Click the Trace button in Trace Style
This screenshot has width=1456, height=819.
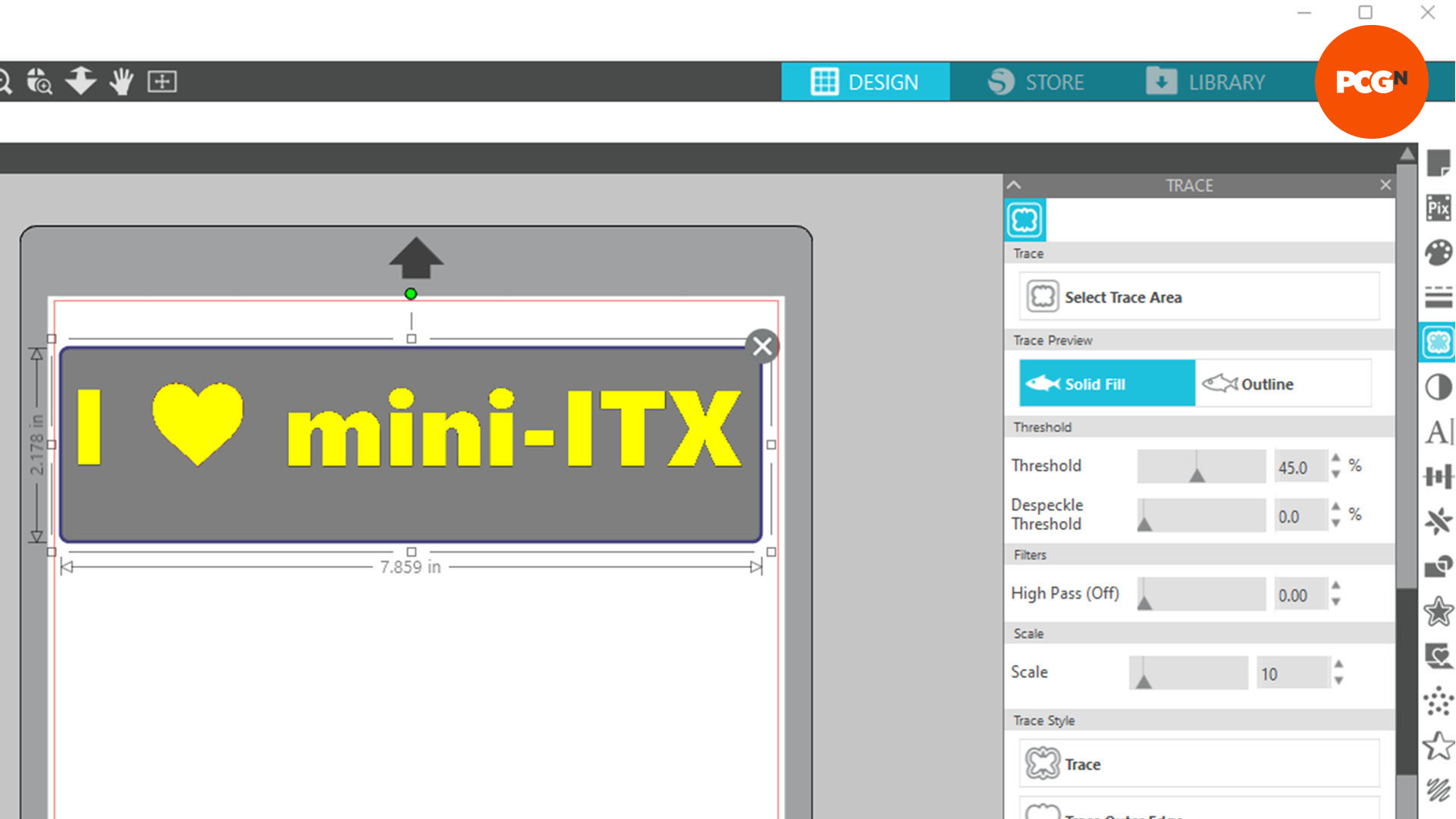(1195, 764)
